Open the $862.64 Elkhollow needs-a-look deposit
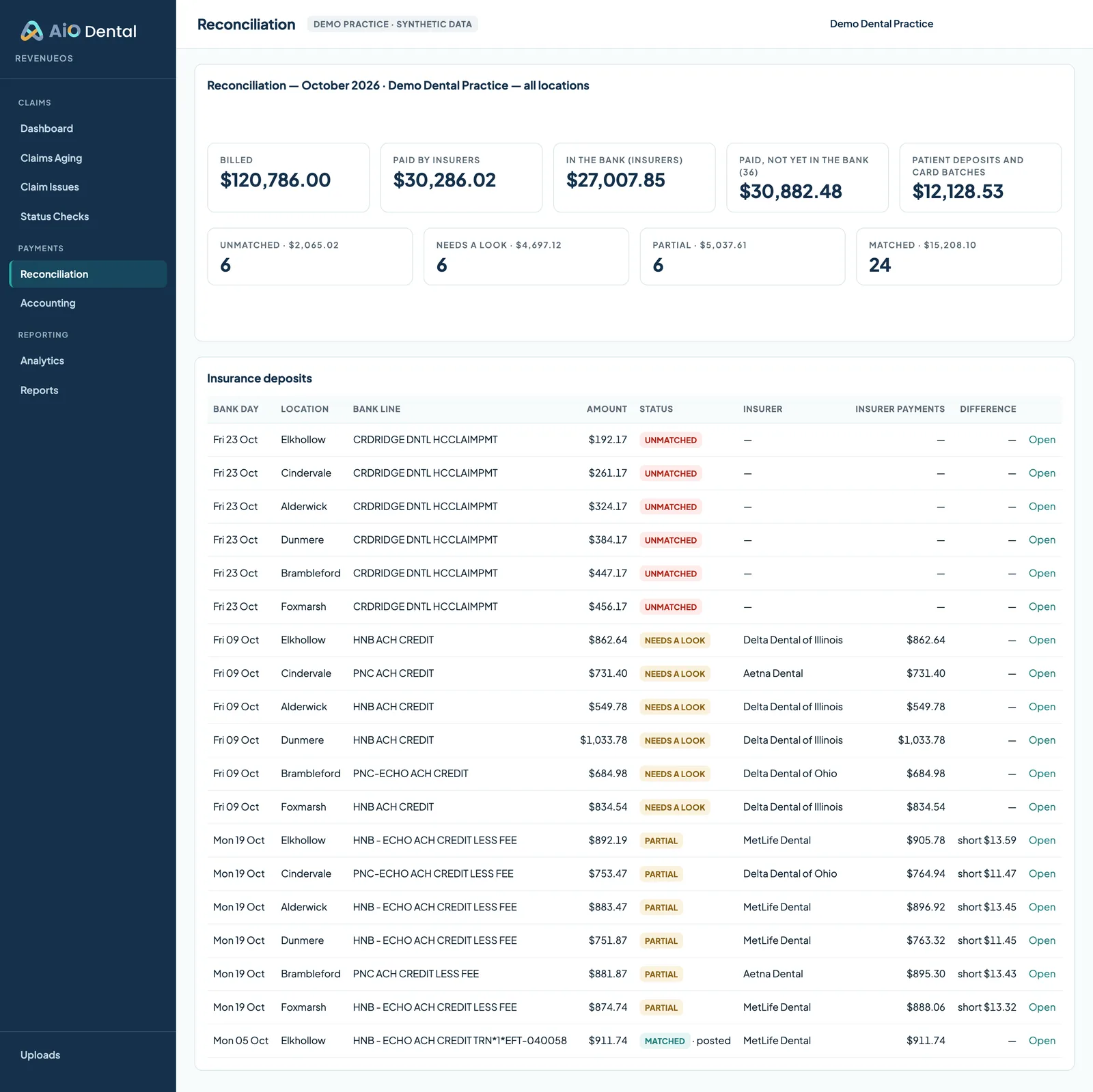This screenshot has width=1093, height=1092. point(1042,640)
